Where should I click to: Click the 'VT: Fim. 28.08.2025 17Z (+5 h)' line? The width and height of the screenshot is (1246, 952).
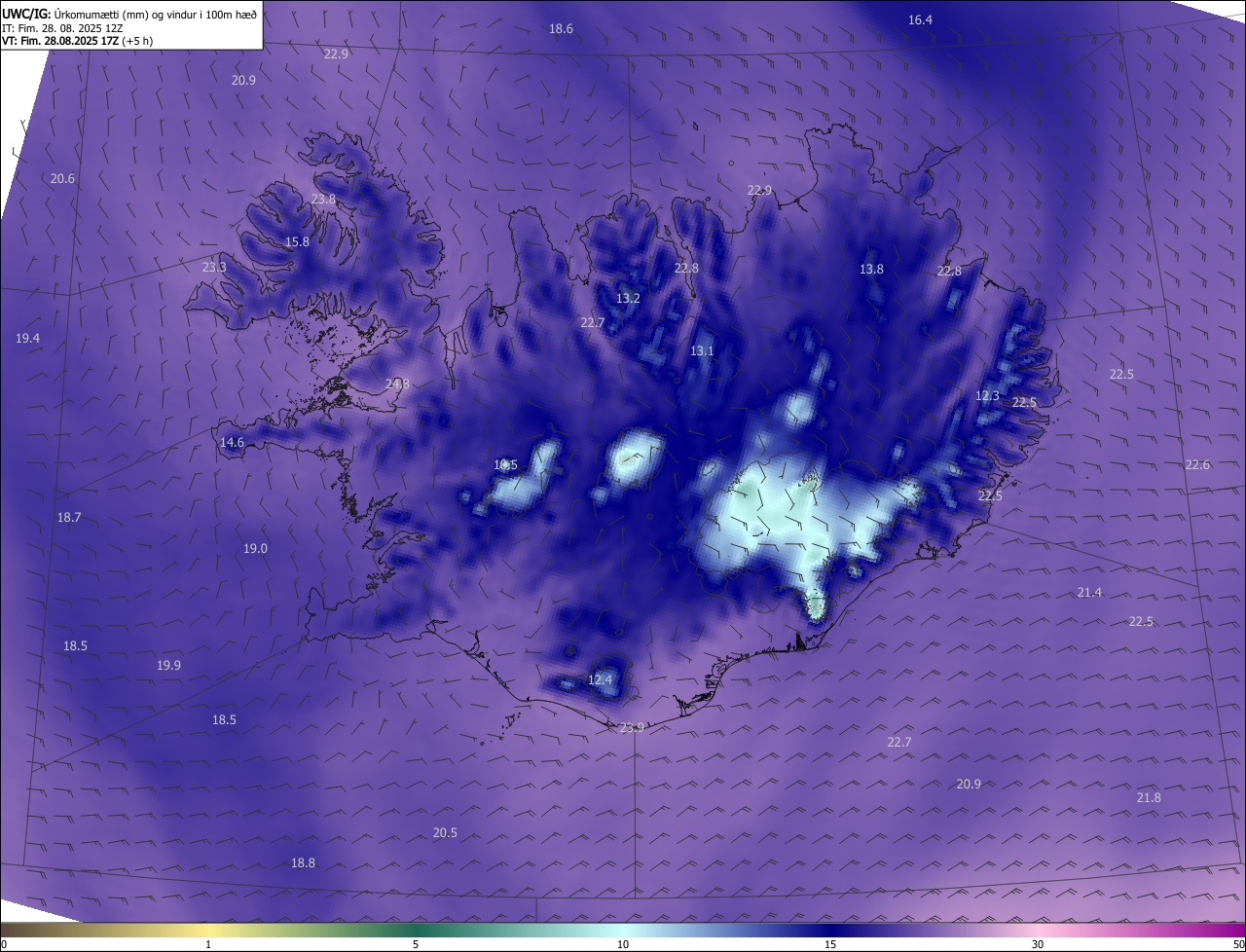tap(77, 41)
